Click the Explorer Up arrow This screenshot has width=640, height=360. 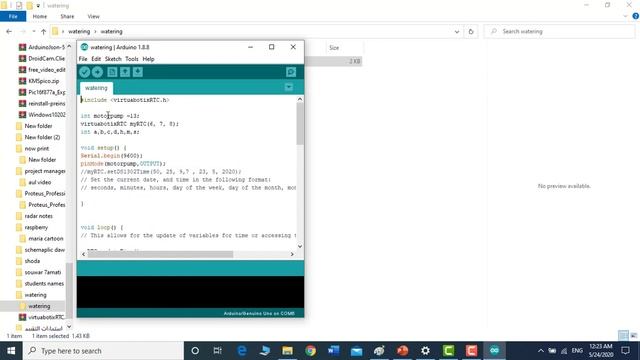tap(43, 31)
